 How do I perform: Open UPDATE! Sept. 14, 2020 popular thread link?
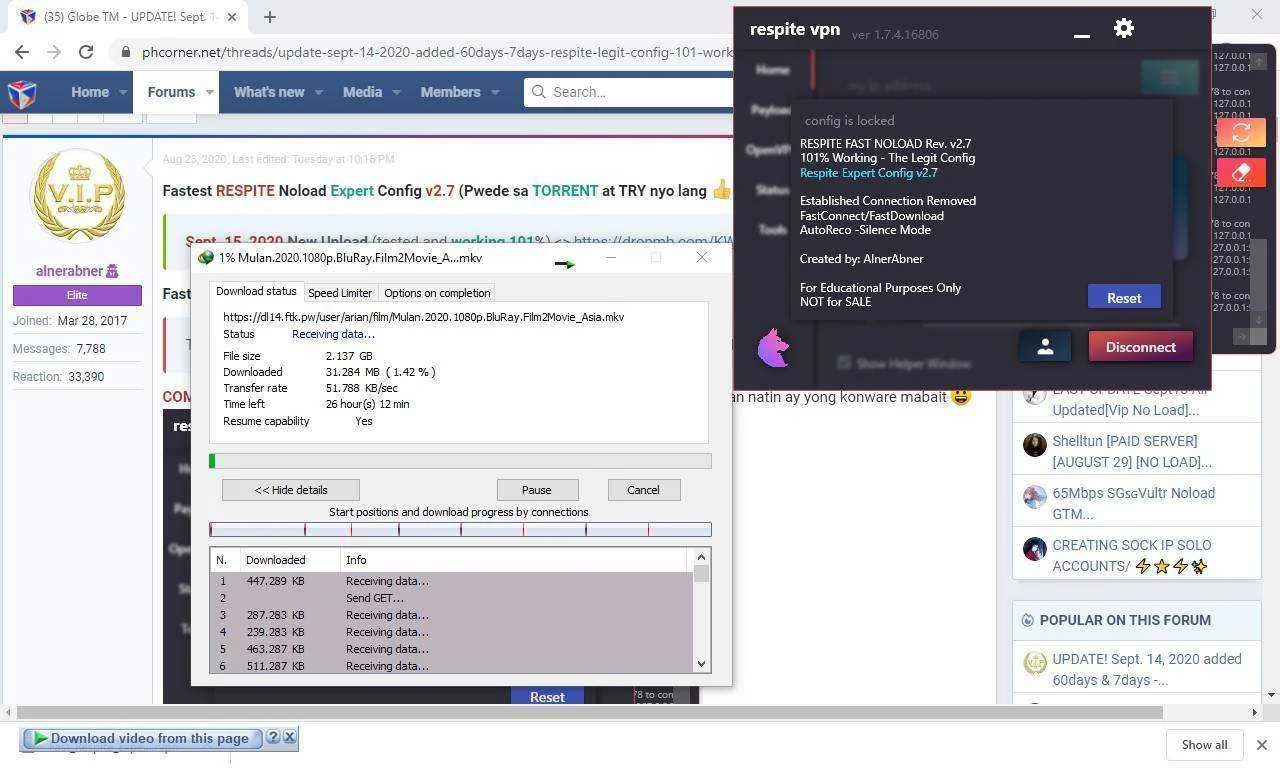(1147, 669)
